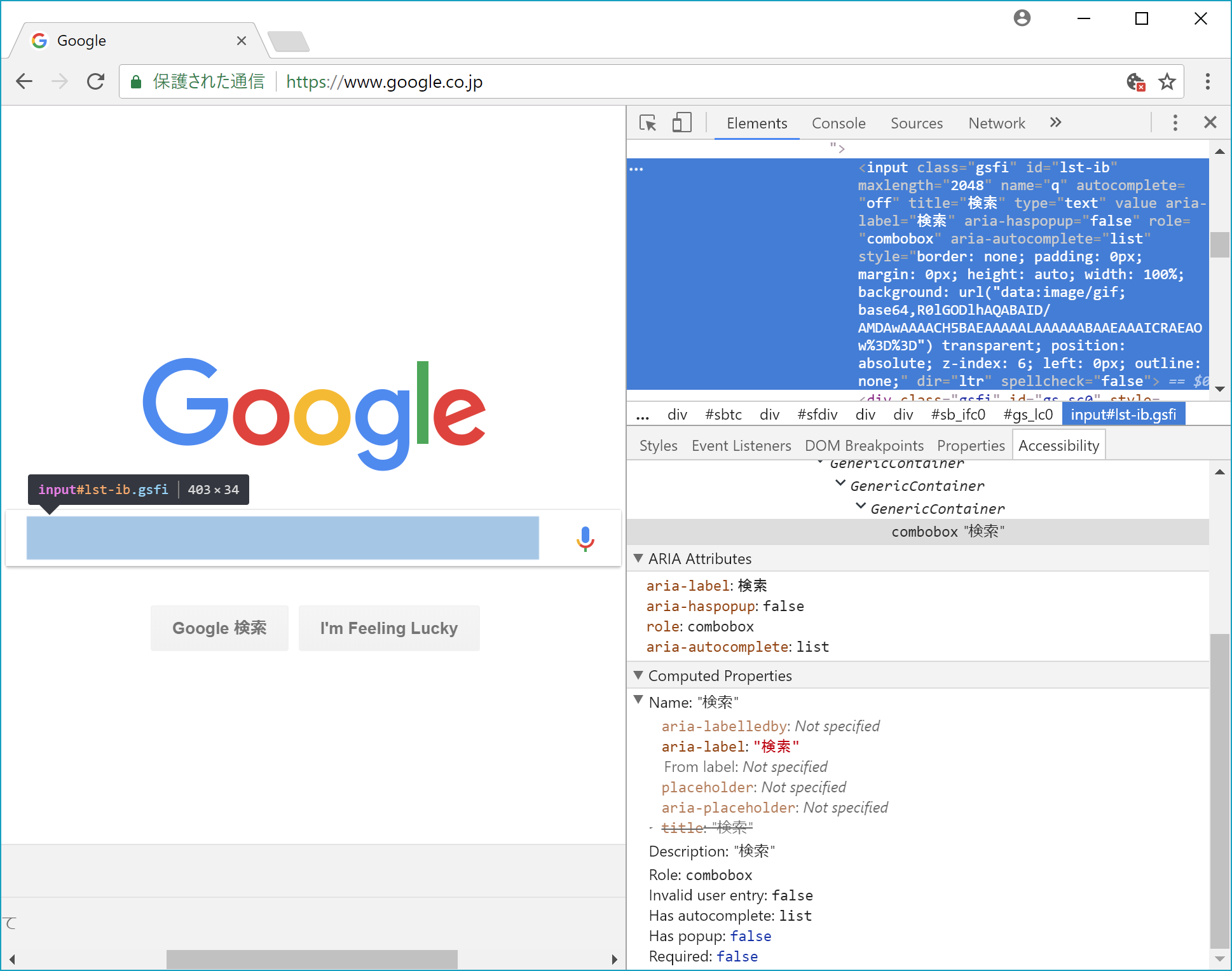The image size is (1232, 971).
Task: Reload the page
Action: [x=96, y=81]
